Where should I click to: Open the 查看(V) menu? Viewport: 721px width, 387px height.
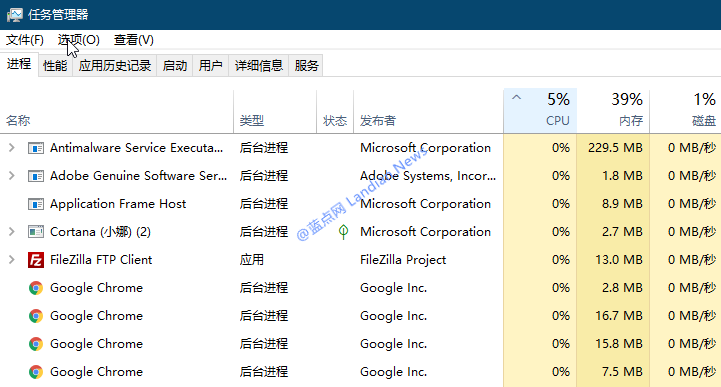click(134, 40)
